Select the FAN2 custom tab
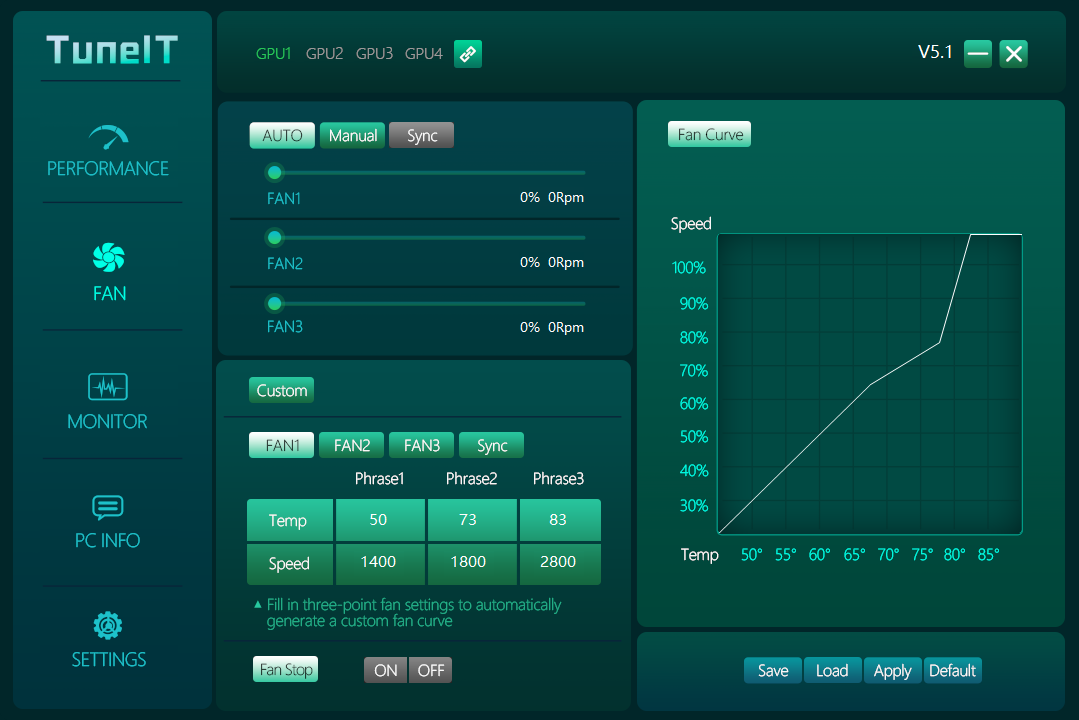1079x720 pixels. pos(352,445)
